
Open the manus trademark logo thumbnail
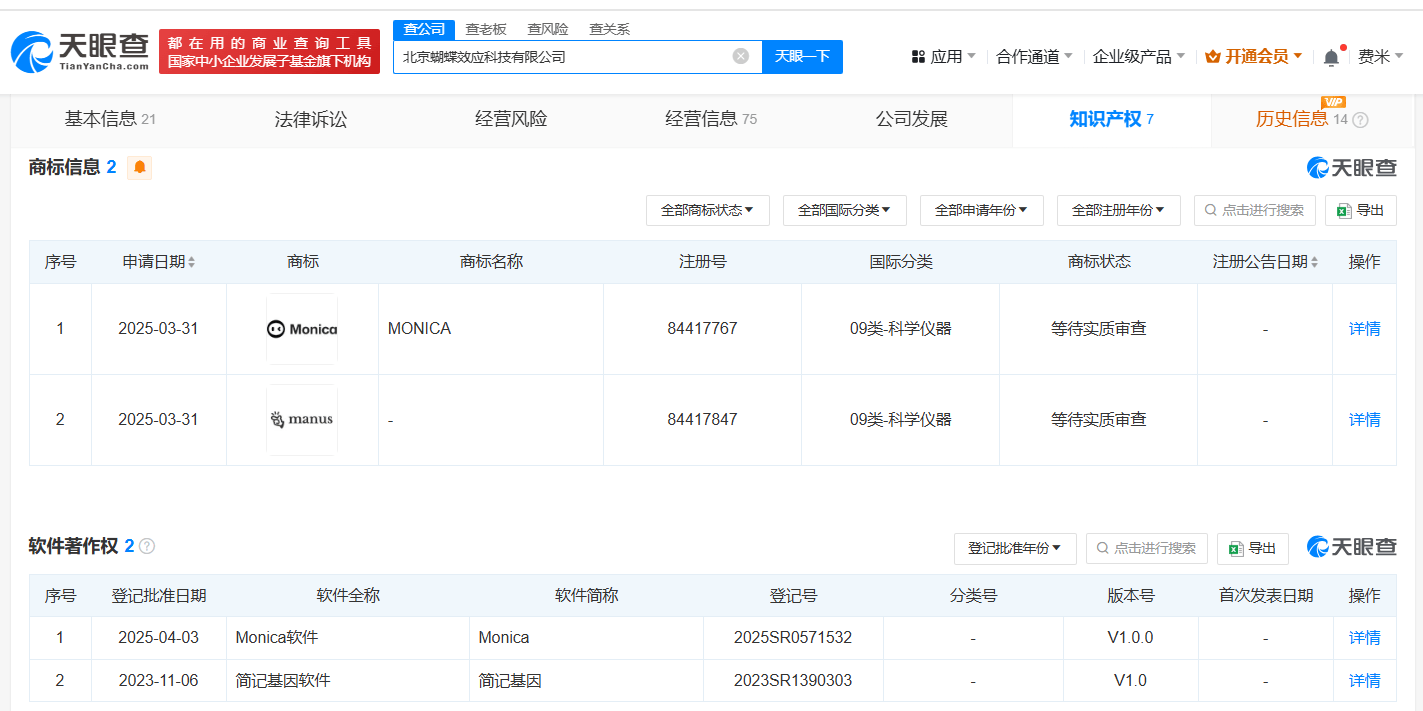pyautogui.click(x=302, y=420)
